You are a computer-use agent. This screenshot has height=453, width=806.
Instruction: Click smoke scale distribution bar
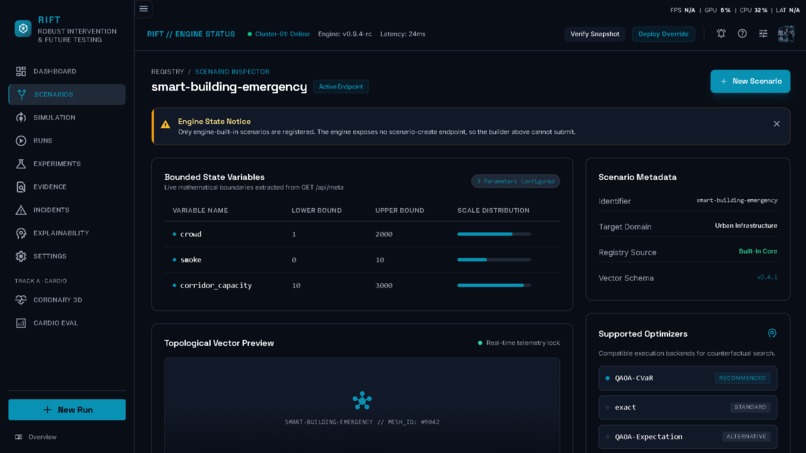point(494,260)
